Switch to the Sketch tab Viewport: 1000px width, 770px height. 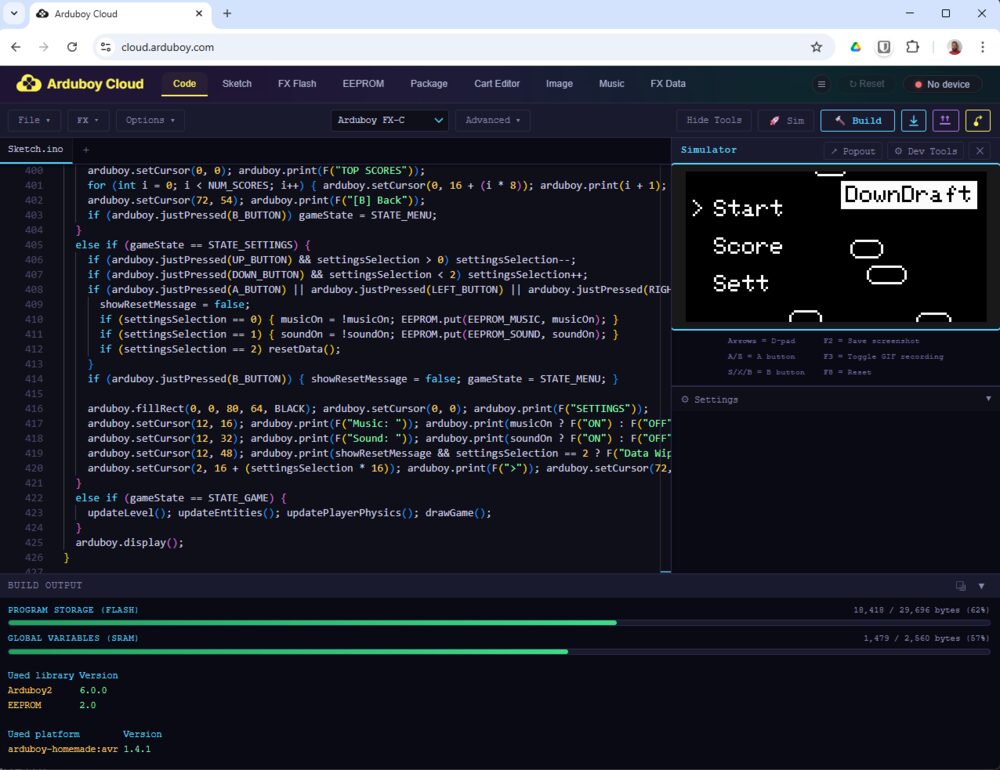click(237, 84)
